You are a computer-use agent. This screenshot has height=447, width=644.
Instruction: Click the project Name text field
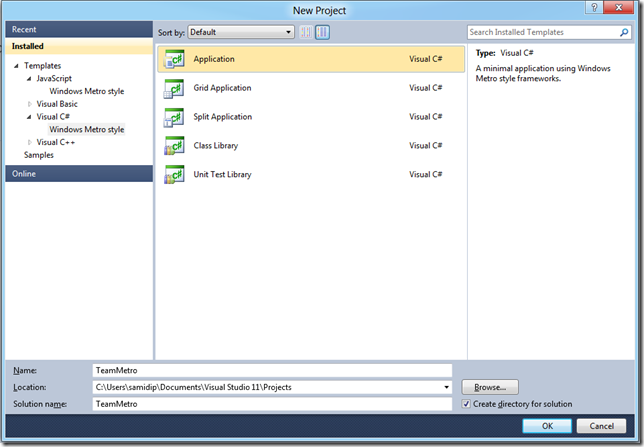pos(271,370)
